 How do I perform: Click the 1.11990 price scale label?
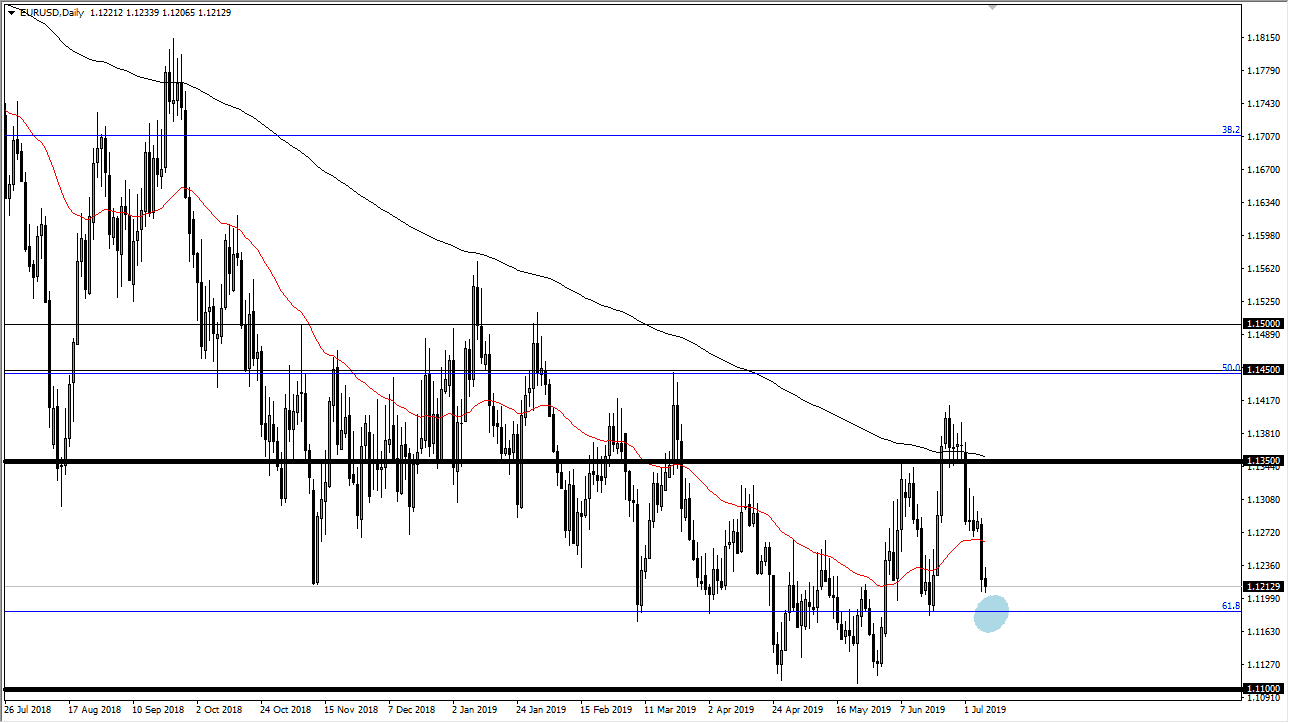[1265, 599]
